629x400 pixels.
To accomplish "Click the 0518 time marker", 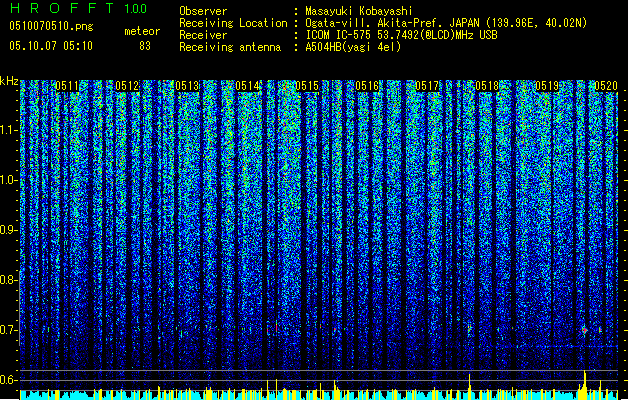I will pyautogui.click(x=487, y=86).
